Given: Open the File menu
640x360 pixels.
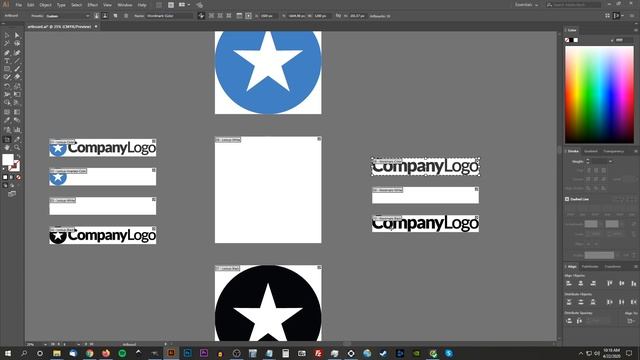Looking at the screenshot, I should 19,5.
